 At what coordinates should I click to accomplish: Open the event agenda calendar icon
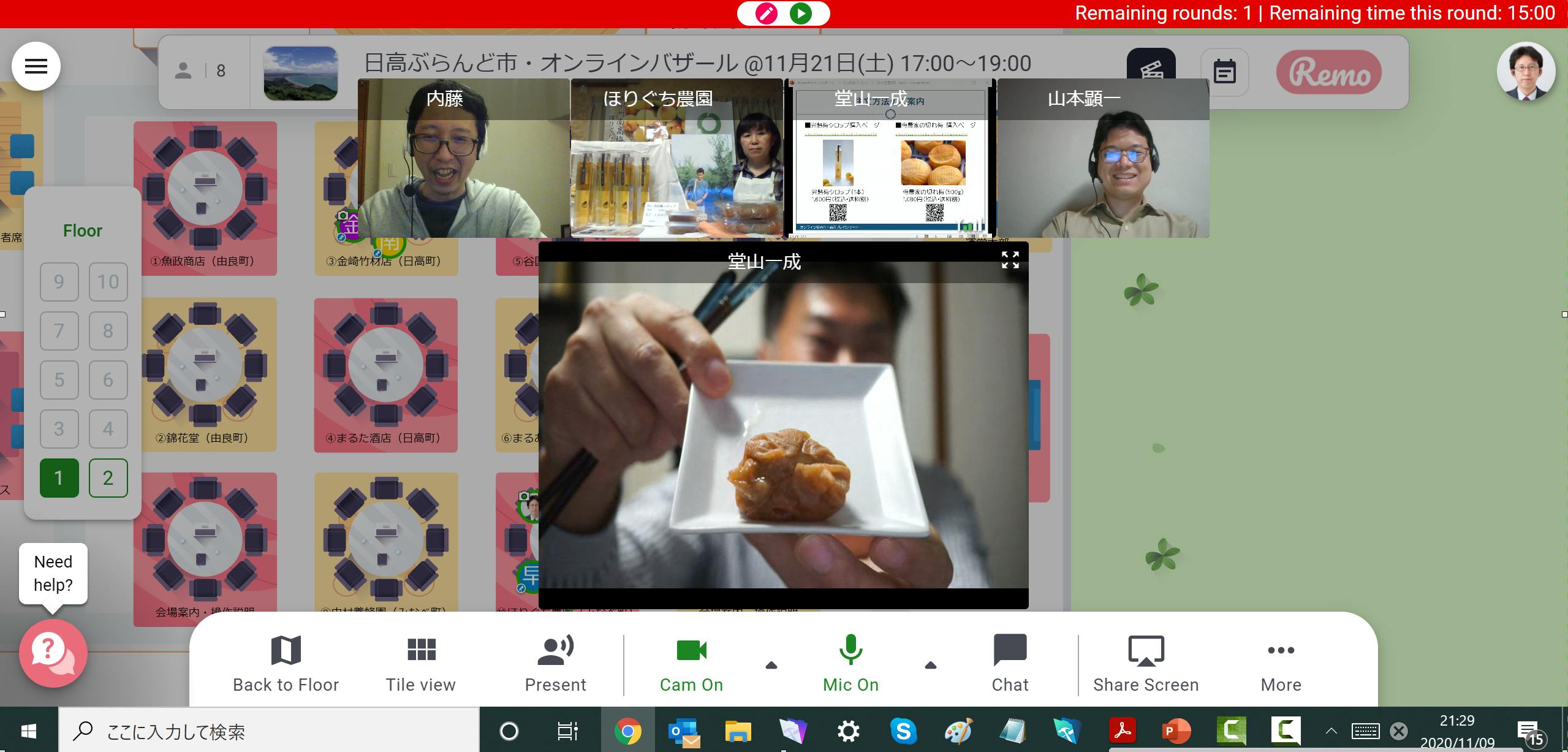pyautogui.click(x=1224, y=72)
